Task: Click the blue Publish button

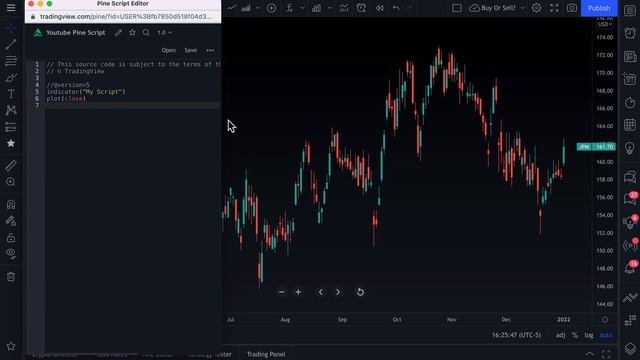Action: pos(599,8)
